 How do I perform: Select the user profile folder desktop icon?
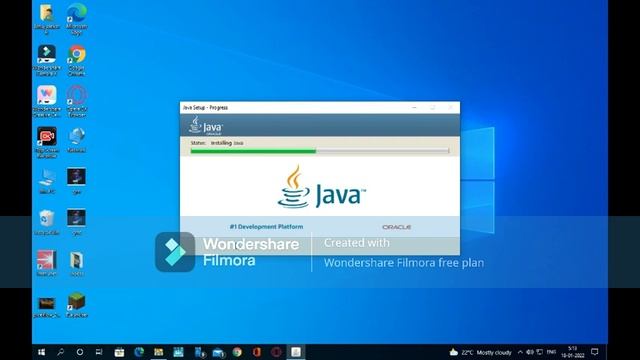[47, 18]
